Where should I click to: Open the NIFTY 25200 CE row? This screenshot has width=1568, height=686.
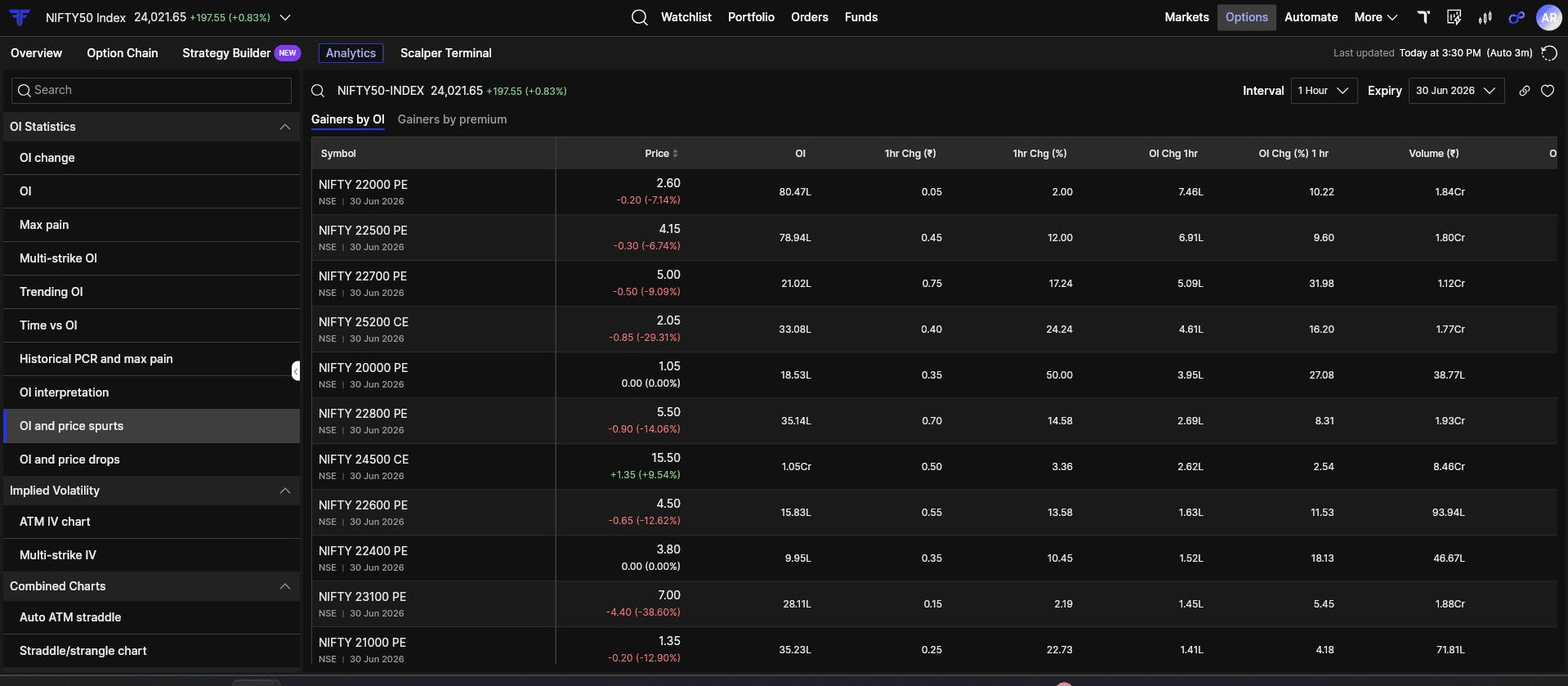pos(933,330)
